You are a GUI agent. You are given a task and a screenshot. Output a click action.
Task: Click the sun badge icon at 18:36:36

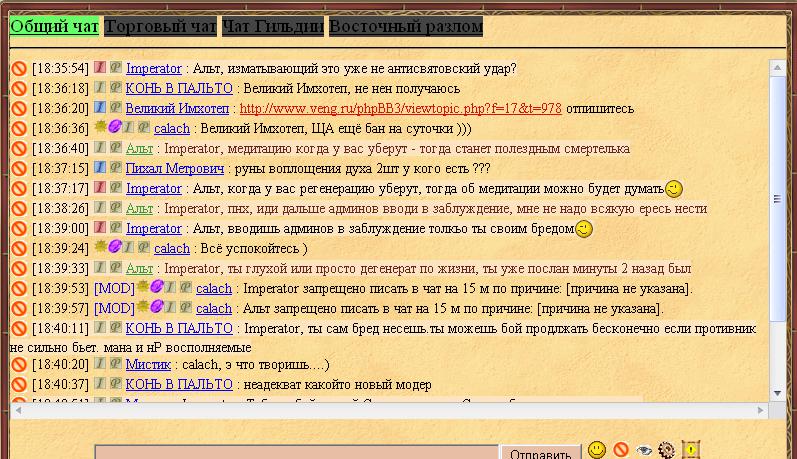pyautogui.click(x=101, y=127)
